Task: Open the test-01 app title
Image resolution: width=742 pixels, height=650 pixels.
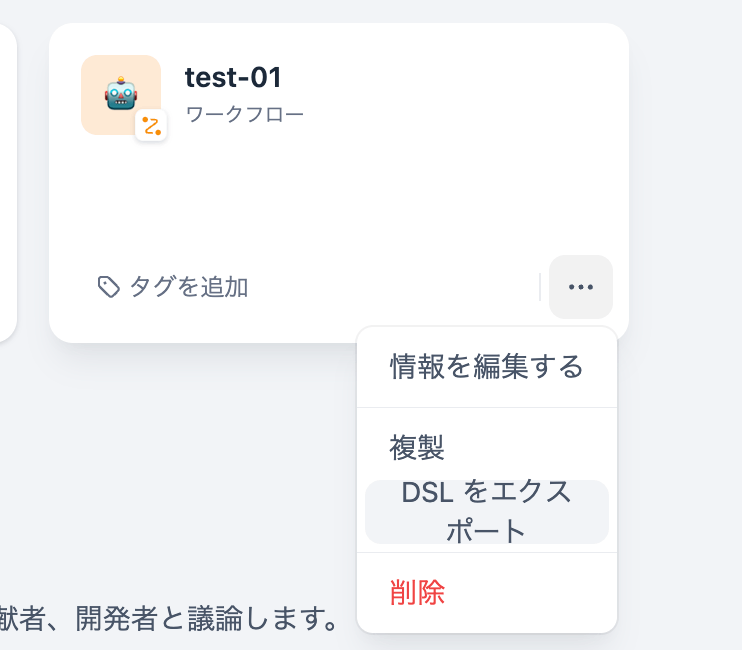Action: click(x=233, y=78)
